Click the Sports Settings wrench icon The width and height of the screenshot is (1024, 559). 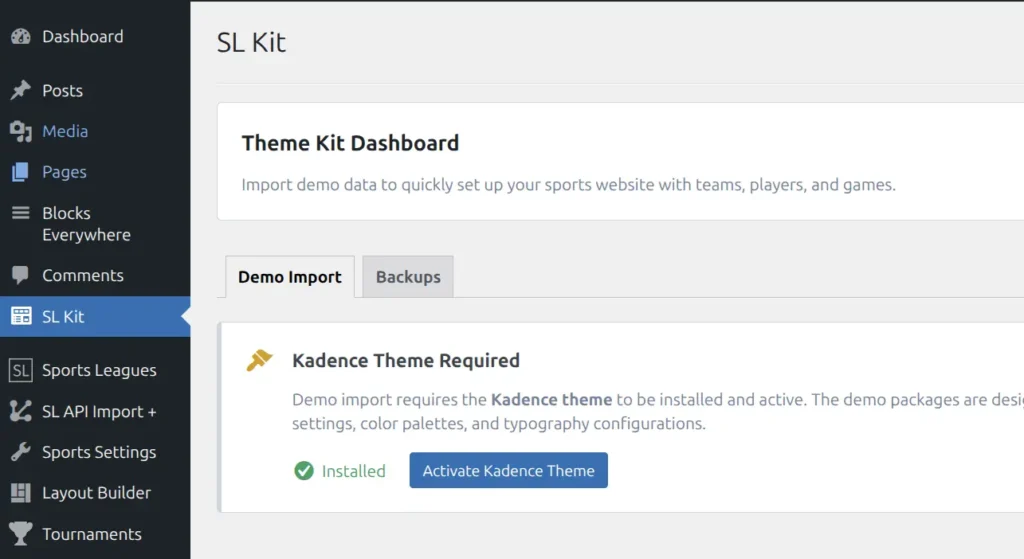(x=21, y=452)
